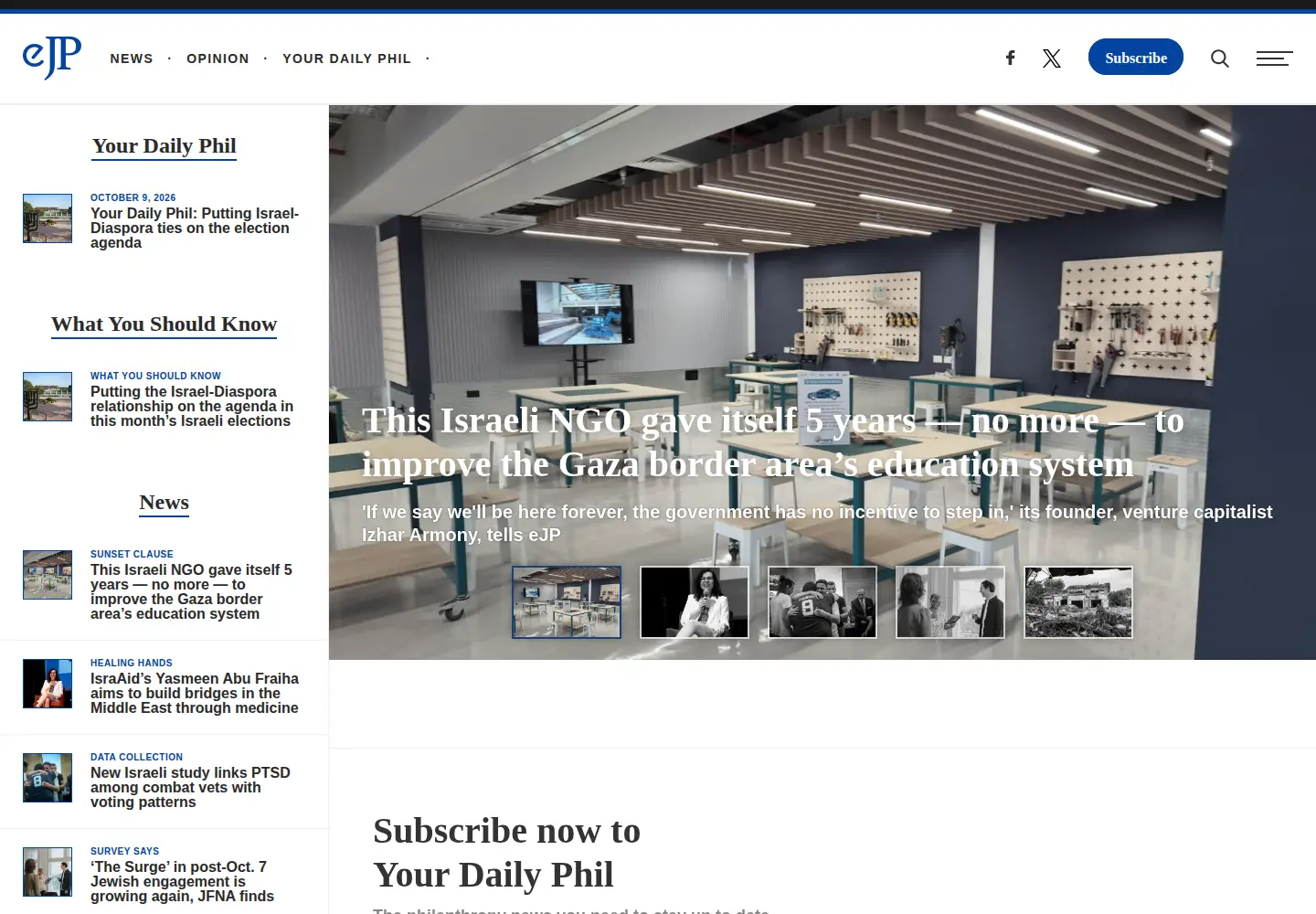This screenshot has width=1316, height=914.
Task: Select the soldiers hugging carousel thumbnail
Action: (x=822, y=602)
